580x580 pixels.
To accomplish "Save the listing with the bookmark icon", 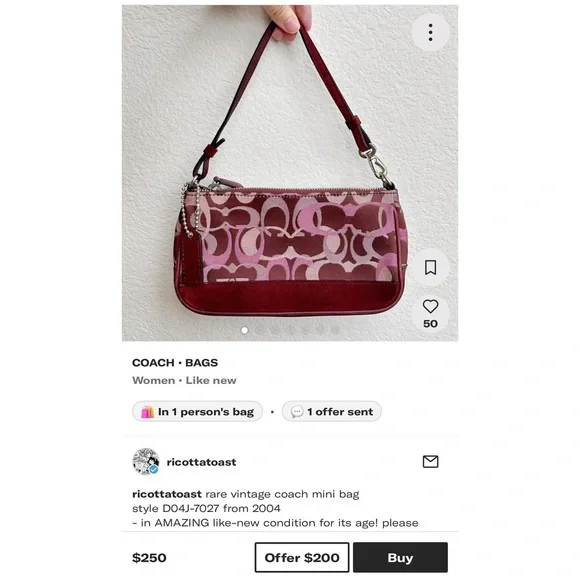I will point(430,267).
